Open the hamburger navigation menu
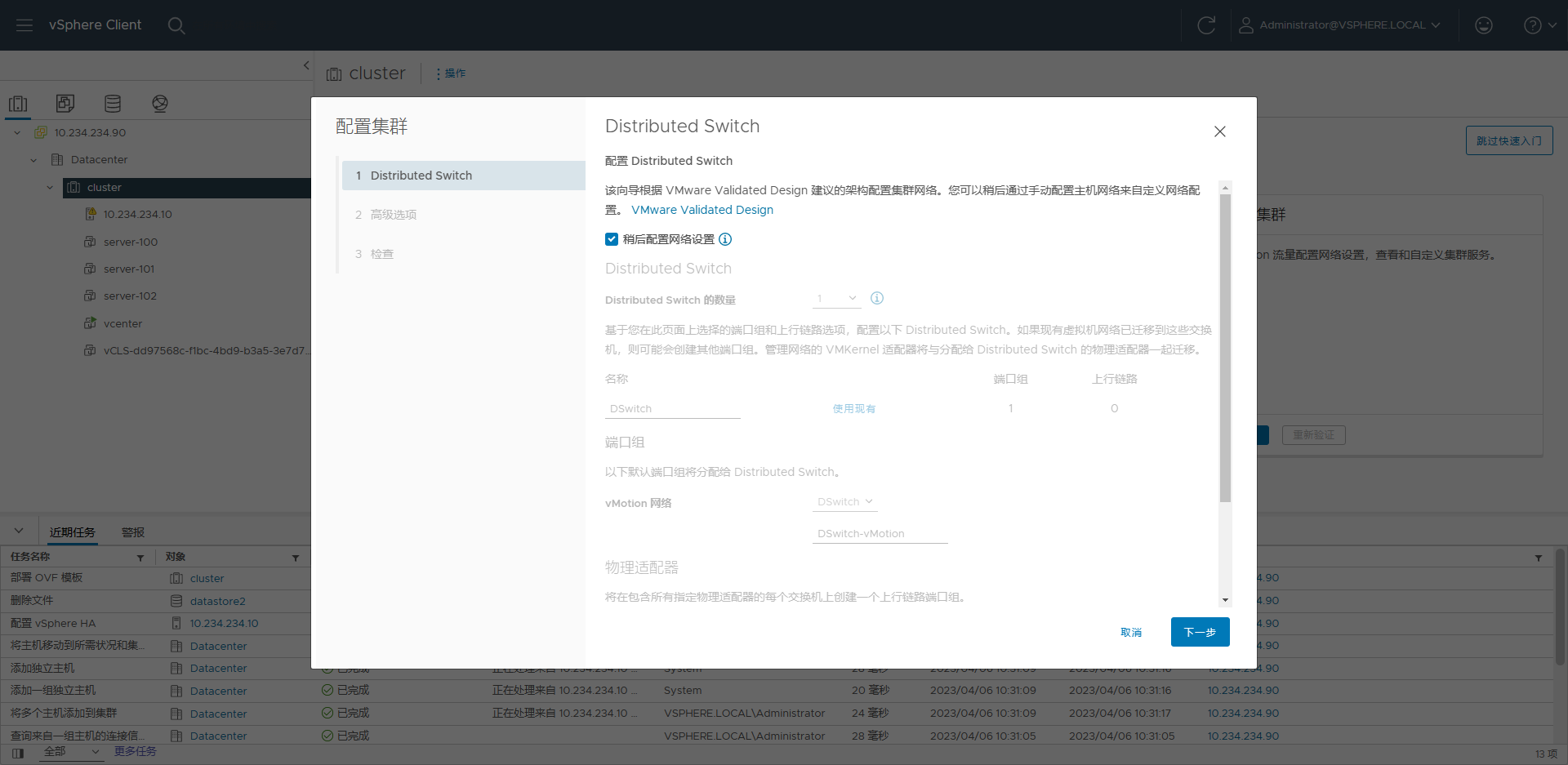 [x=24, y=25]
